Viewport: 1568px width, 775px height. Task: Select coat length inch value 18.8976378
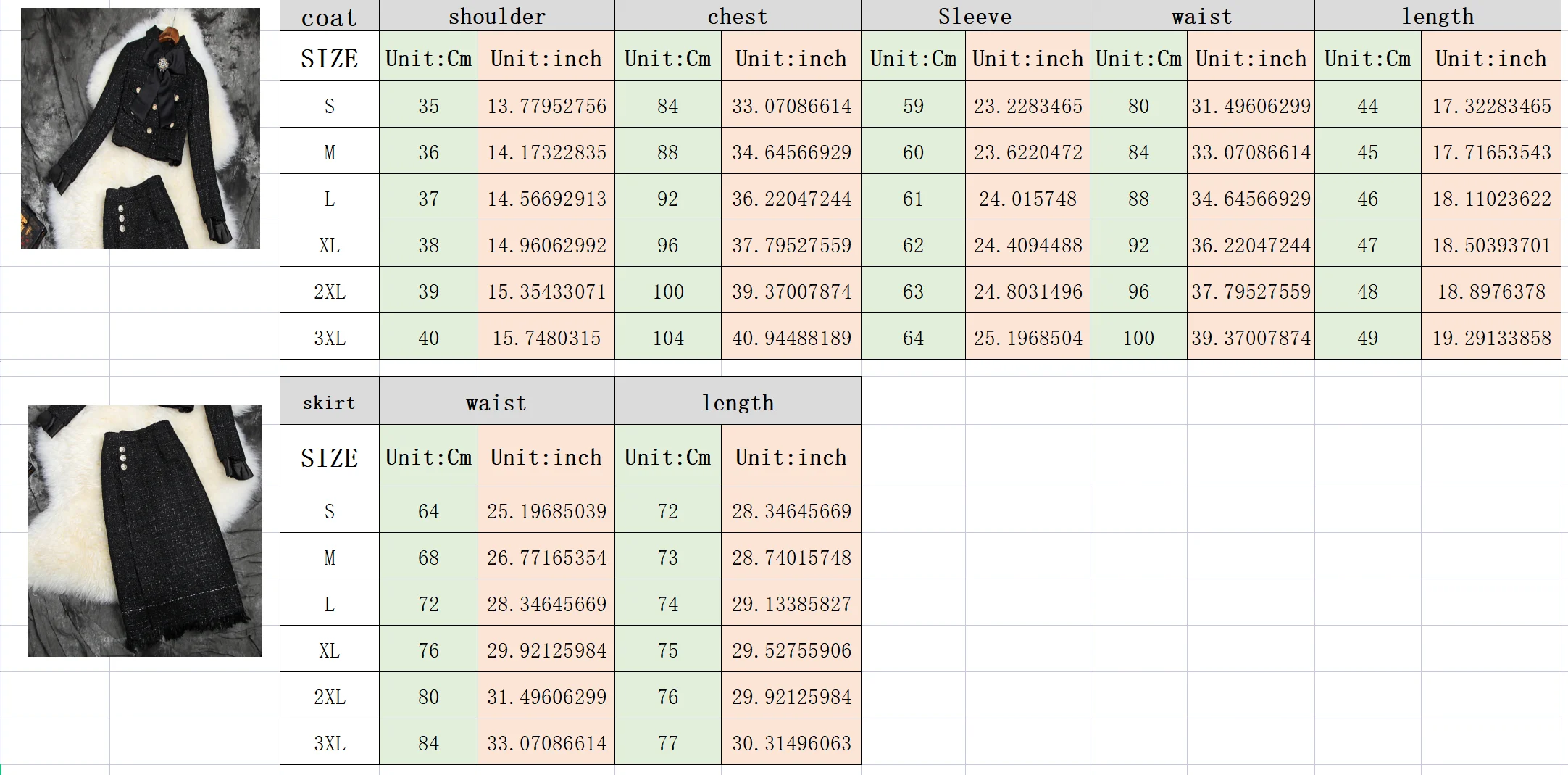pos(1491,291)
